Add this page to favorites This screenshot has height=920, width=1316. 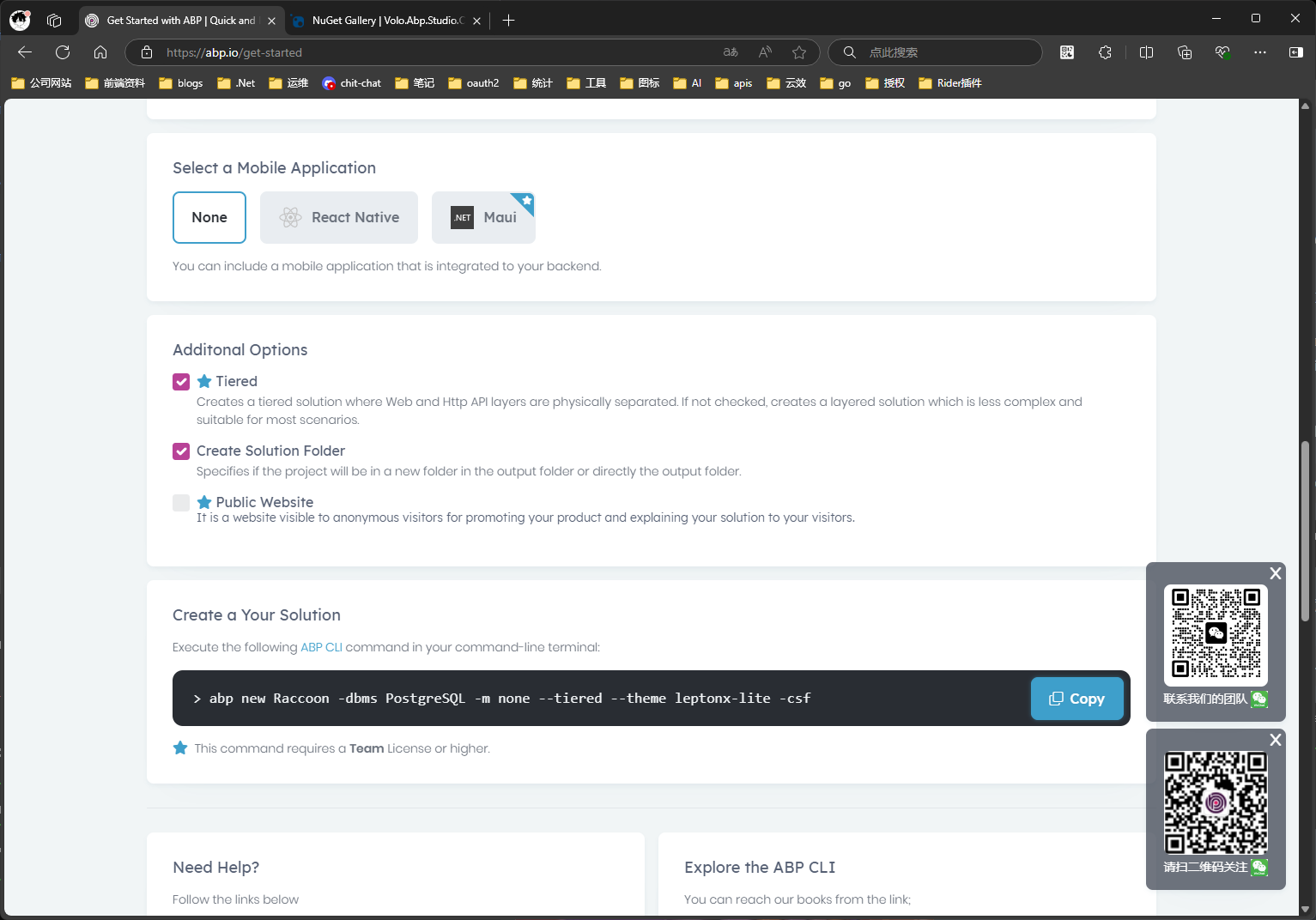pos(799,52)
